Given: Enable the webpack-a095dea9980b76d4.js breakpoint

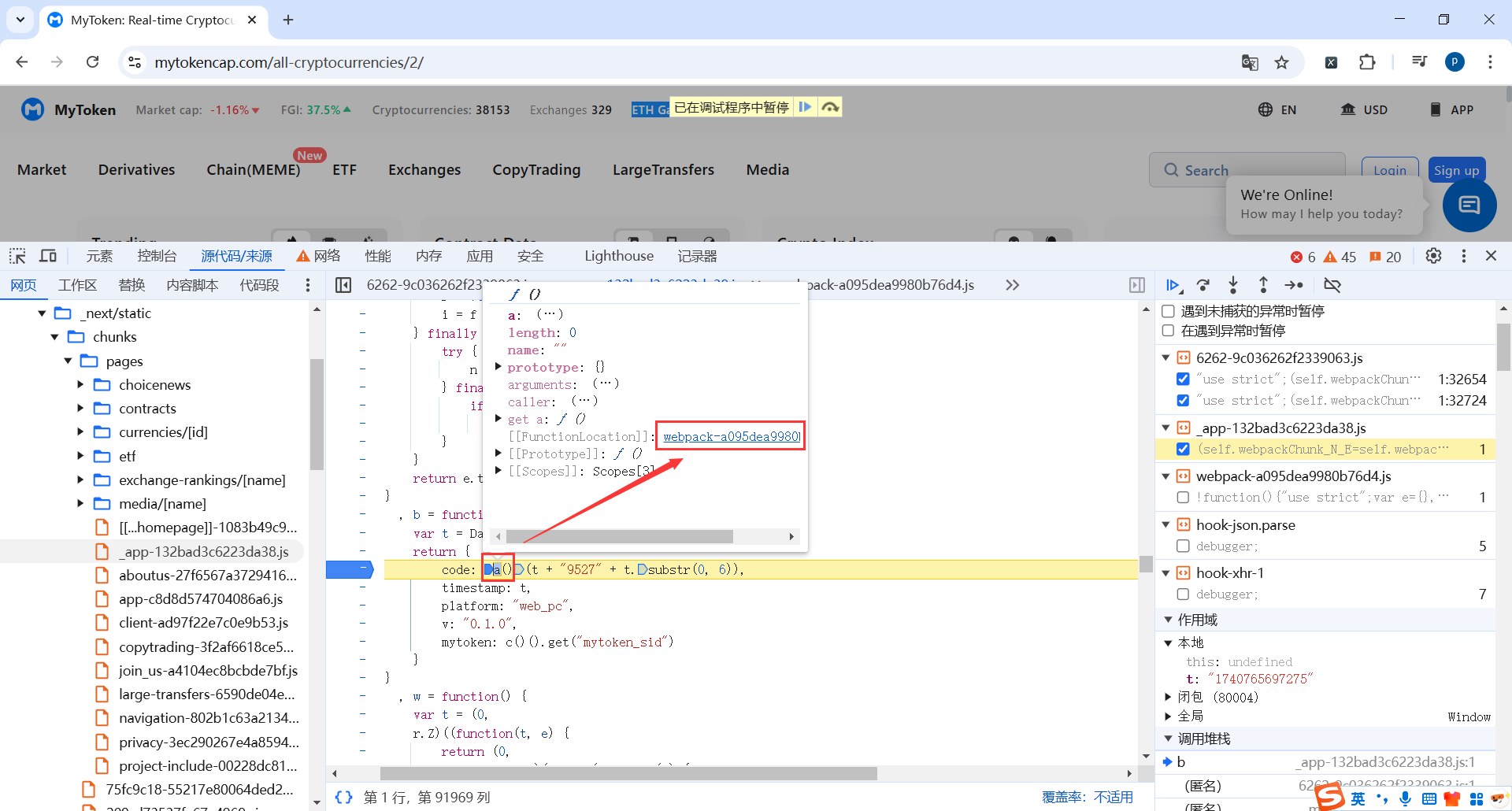Looking at the screenshot, I should pyautogui.click(x=1183, y=497).
